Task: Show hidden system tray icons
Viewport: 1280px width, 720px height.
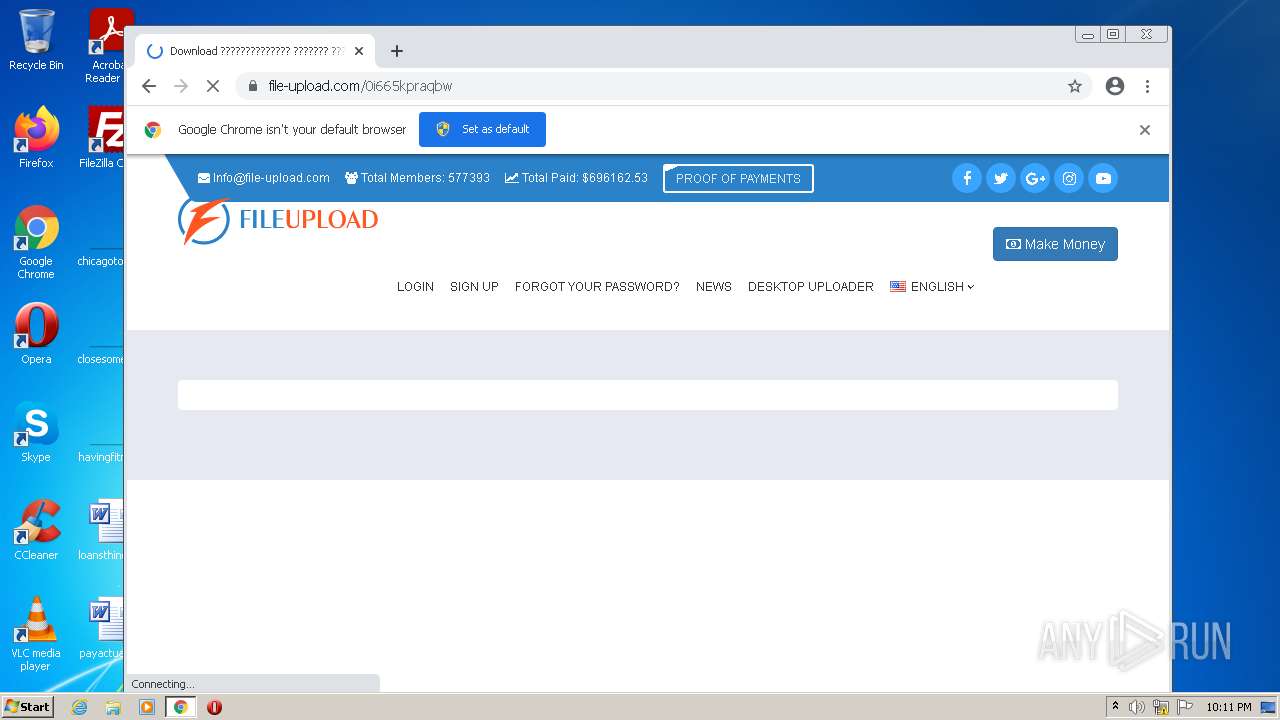Action: pos(1115,706)
